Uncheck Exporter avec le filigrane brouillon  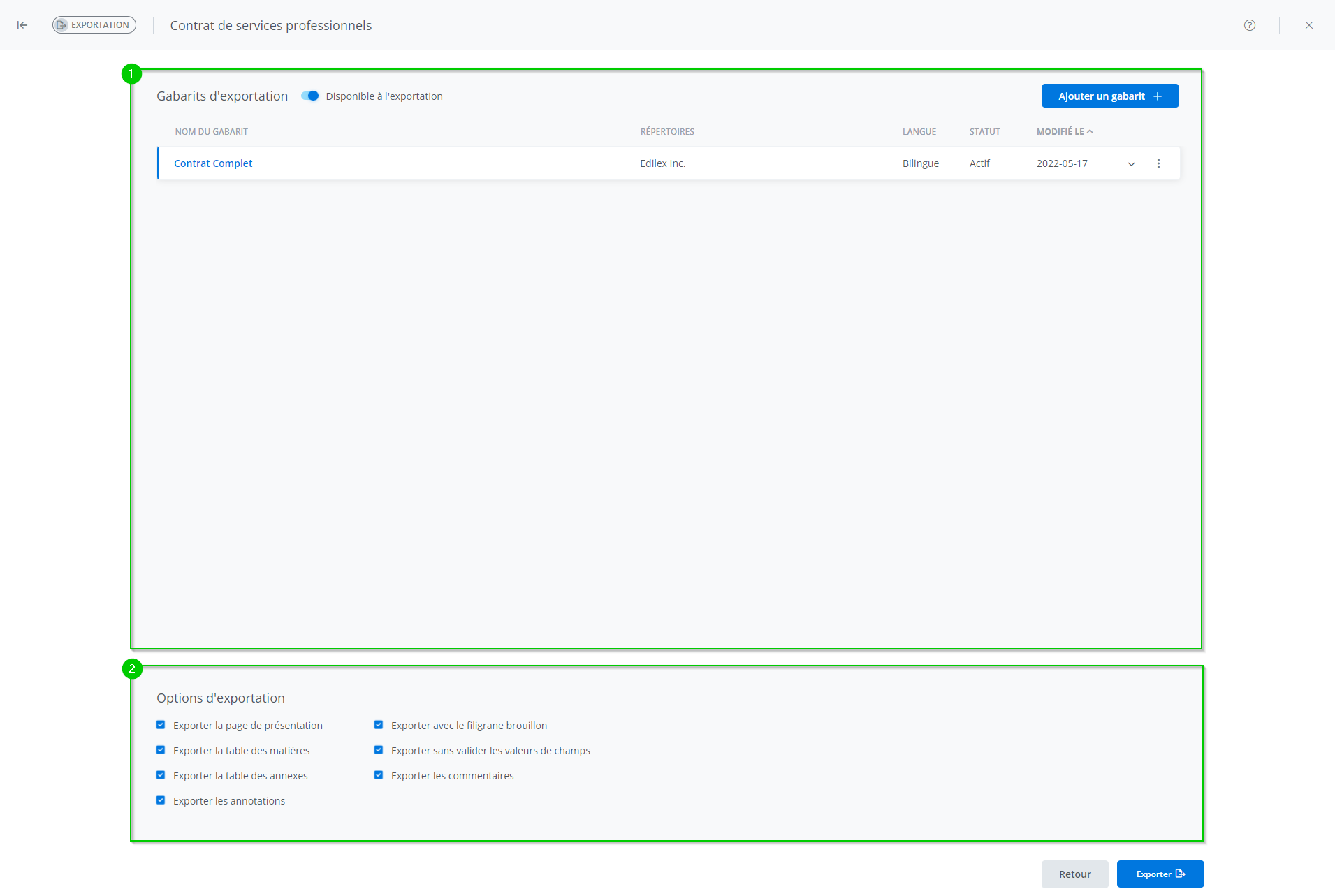point(379,725)
